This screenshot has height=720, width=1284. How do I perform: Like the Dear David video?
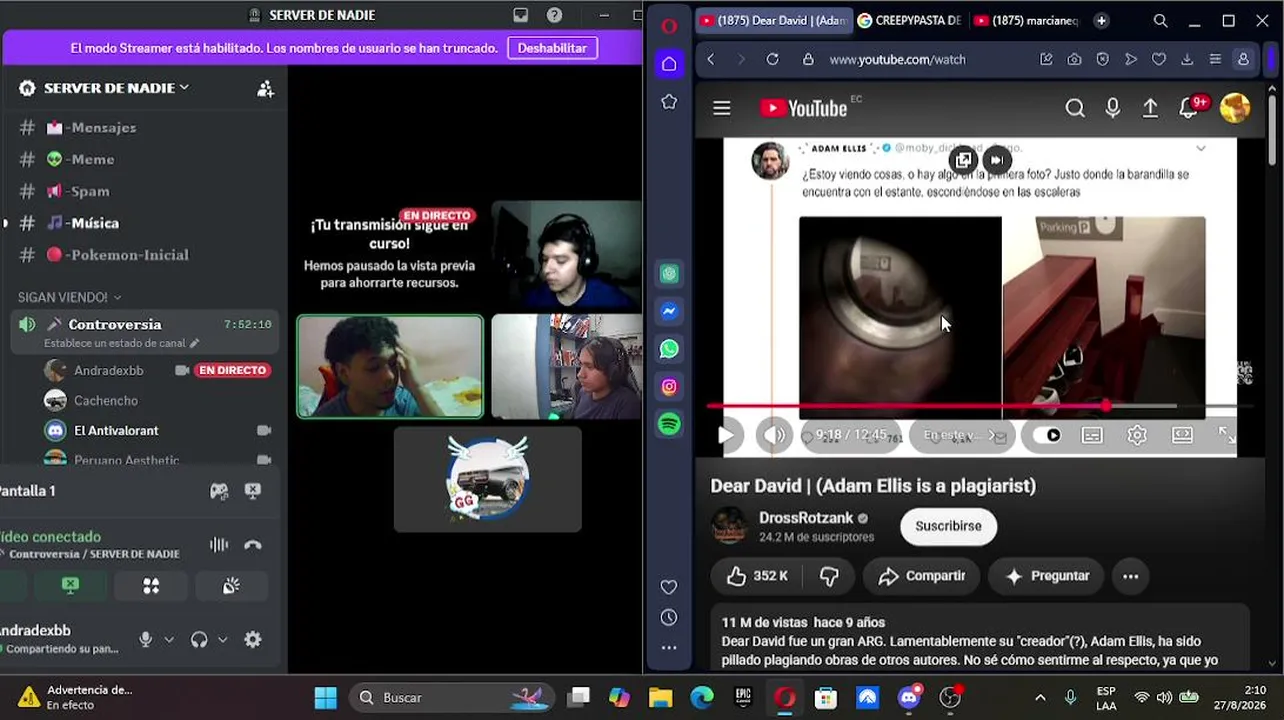coord(757,576)
